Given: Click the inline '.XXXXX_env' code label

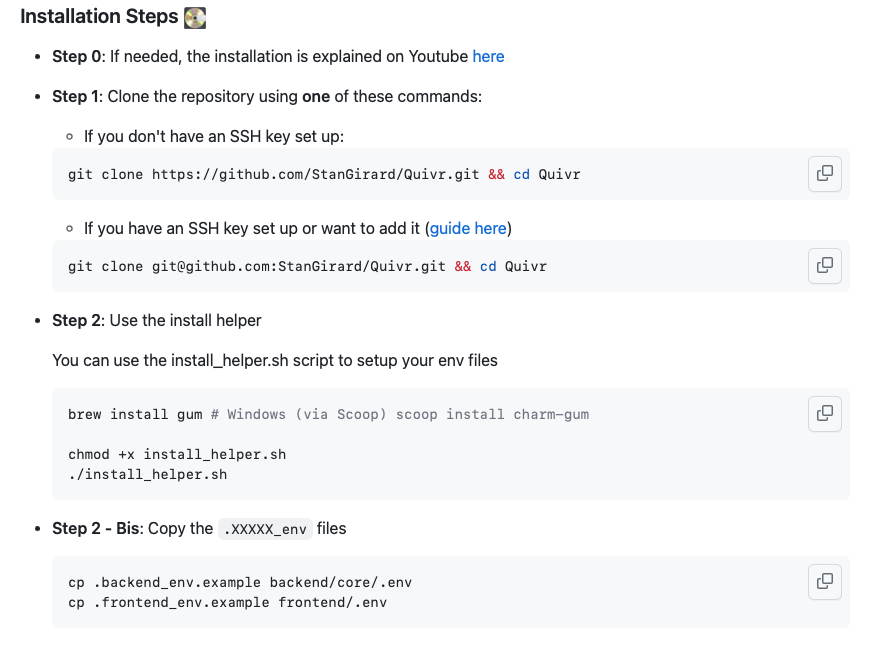Looking at the screenshot, I should 265,529.
